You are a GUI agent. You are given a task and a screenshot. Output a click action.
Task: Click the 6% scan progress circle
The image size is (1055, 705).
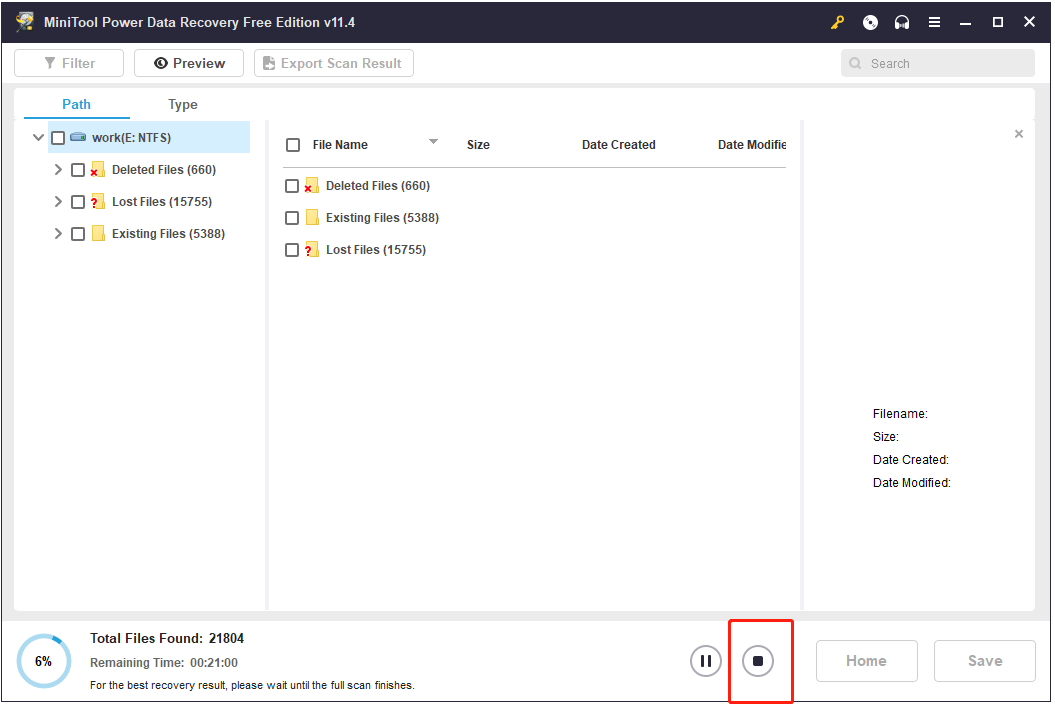44,661
